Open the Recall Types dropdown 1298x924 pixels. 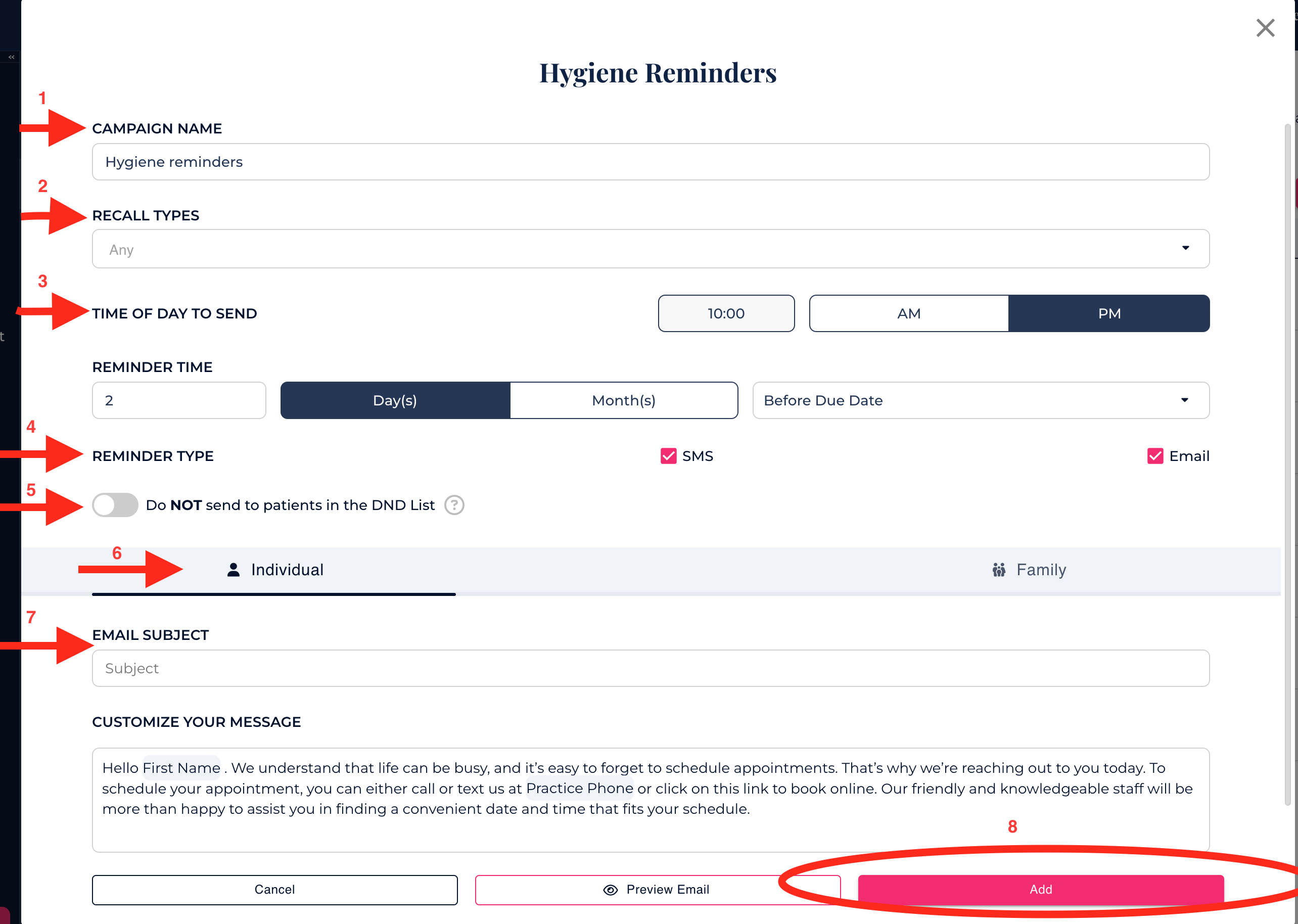coord(650,249)
